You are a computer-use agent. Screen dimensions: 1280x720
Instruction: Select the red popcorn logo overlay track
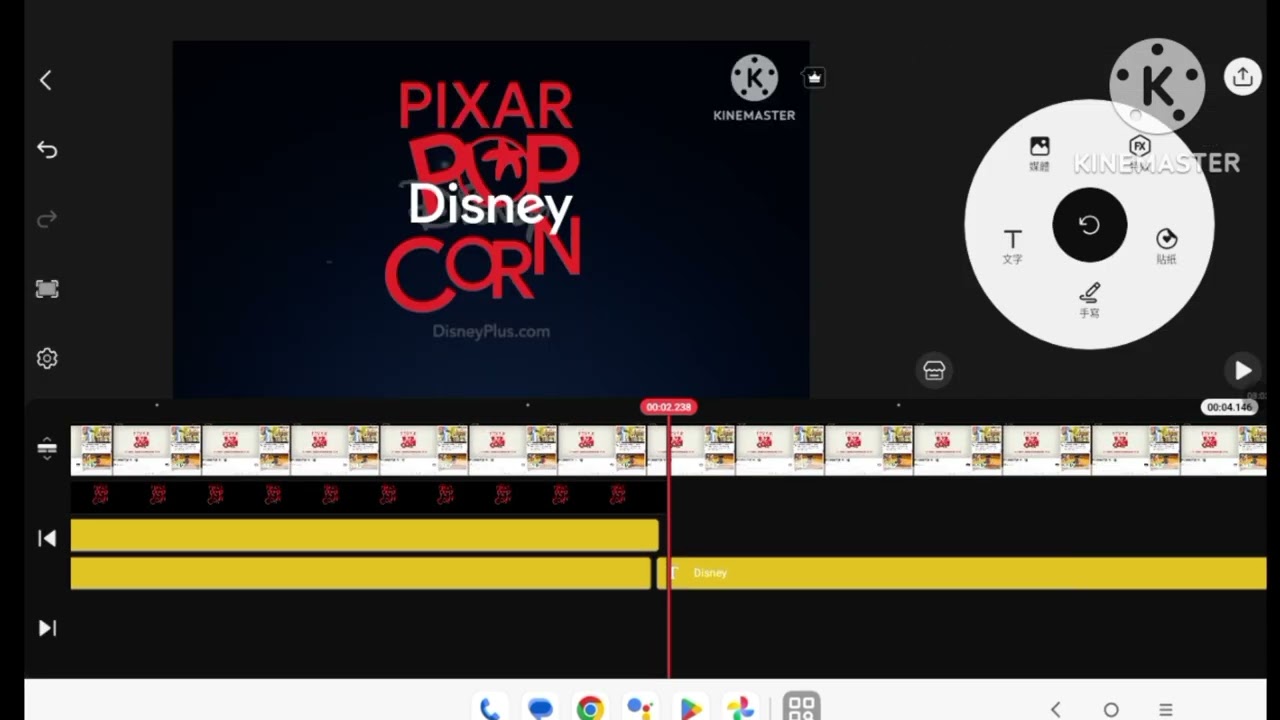368,495
